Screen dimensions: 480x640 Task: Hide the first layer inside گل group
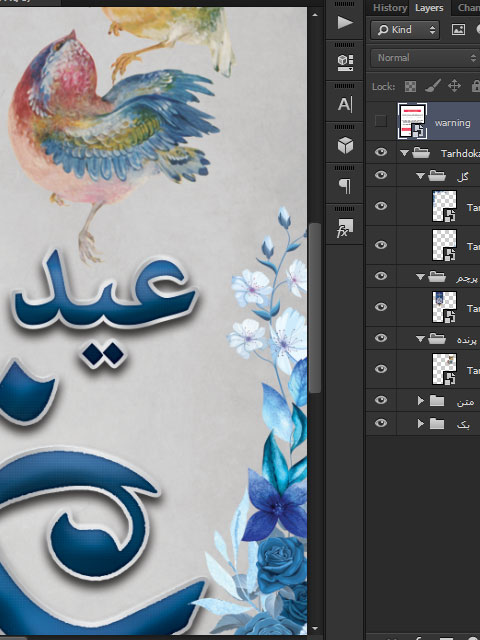pyautogui.click(x=381, y=206)
